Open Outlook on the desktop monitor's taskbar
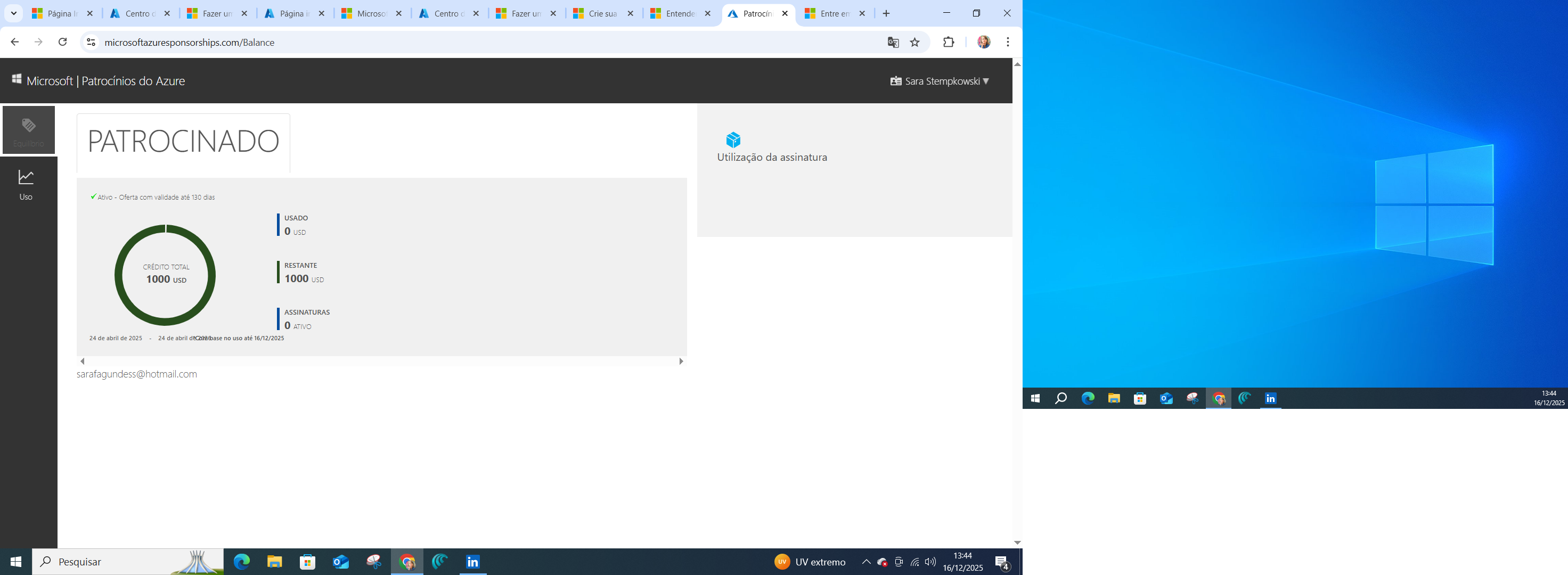Viewport: 1568px width, 575px height. pyautogui.click(x=1166, y=398)
